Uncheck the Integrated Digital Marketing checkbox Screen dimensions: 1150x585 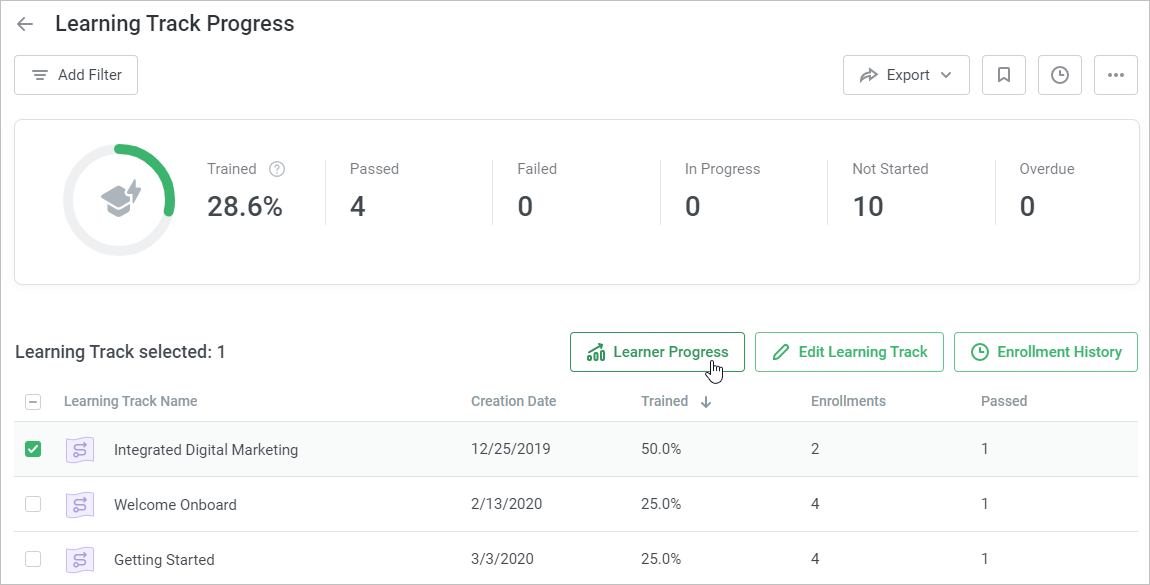click(33, 450)
